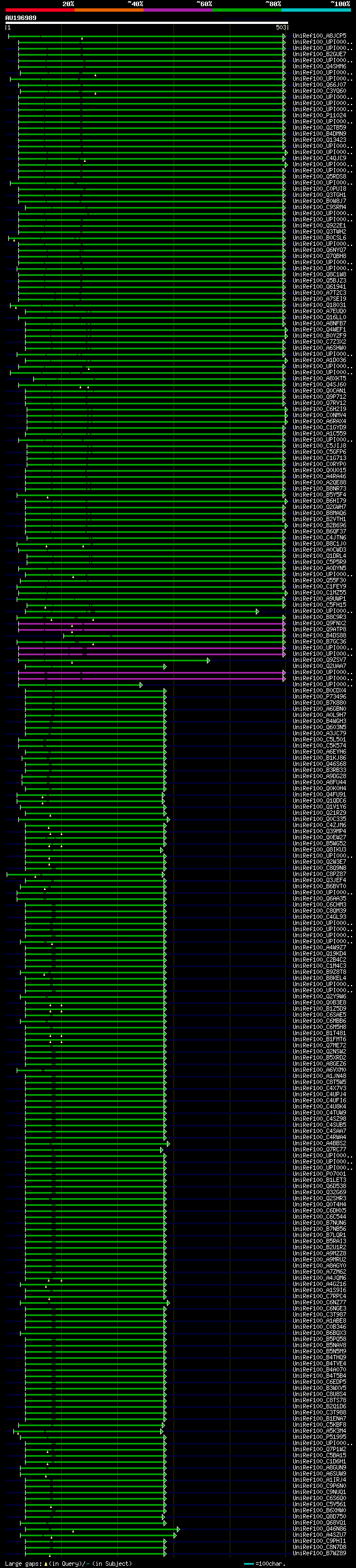
Task: Select label UniRef100_Q3TGH1
Action: [319, 195]
